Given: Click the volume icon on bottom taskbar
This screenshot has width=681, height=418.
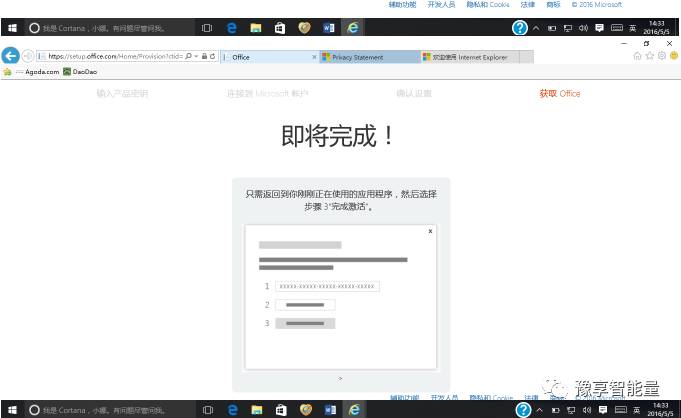Looking at the screenshot, I should (587, 410).
